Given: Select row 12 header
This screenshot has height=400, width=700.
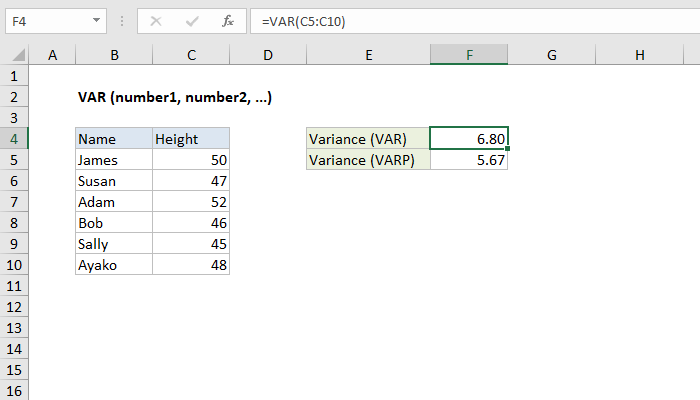Looking at the screenshot, I should [x=14, y=307].
